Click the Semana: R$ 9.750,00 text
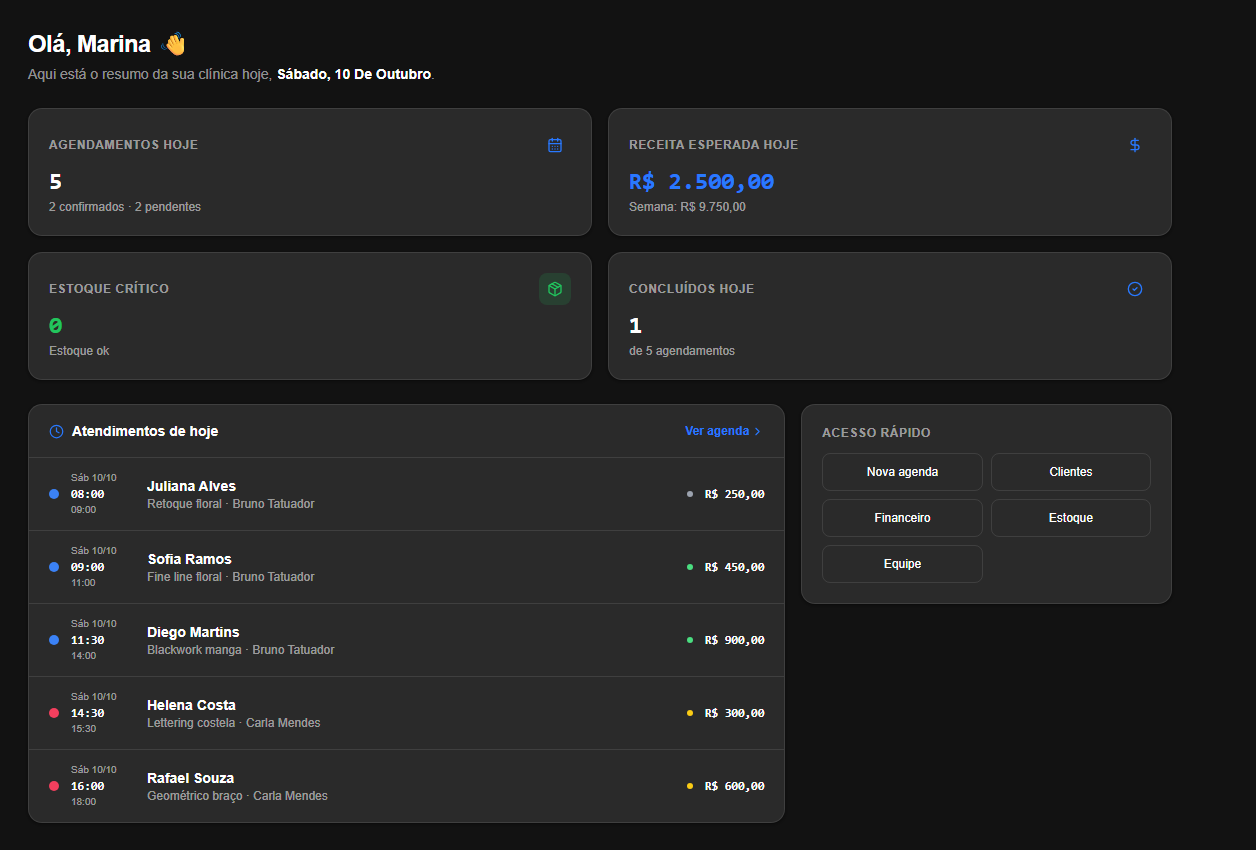 click(687, 207)
